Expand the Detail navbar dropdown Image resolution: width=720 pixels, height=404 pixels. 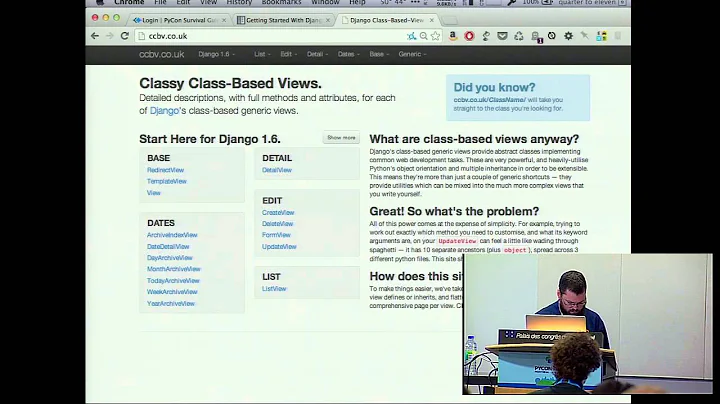[317, 54]
